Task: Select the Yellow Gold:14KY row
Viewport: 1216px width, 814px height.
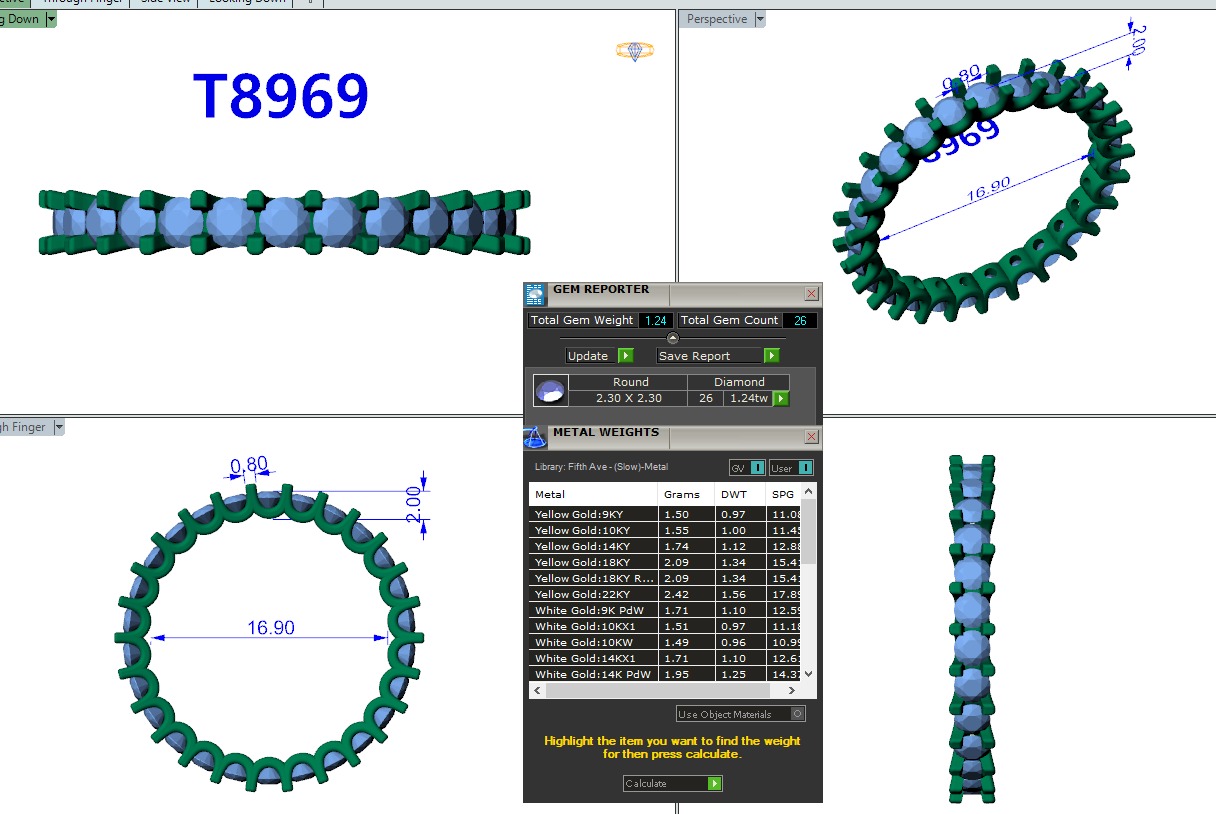Action: pyautogui.click(x=593, y=547)
